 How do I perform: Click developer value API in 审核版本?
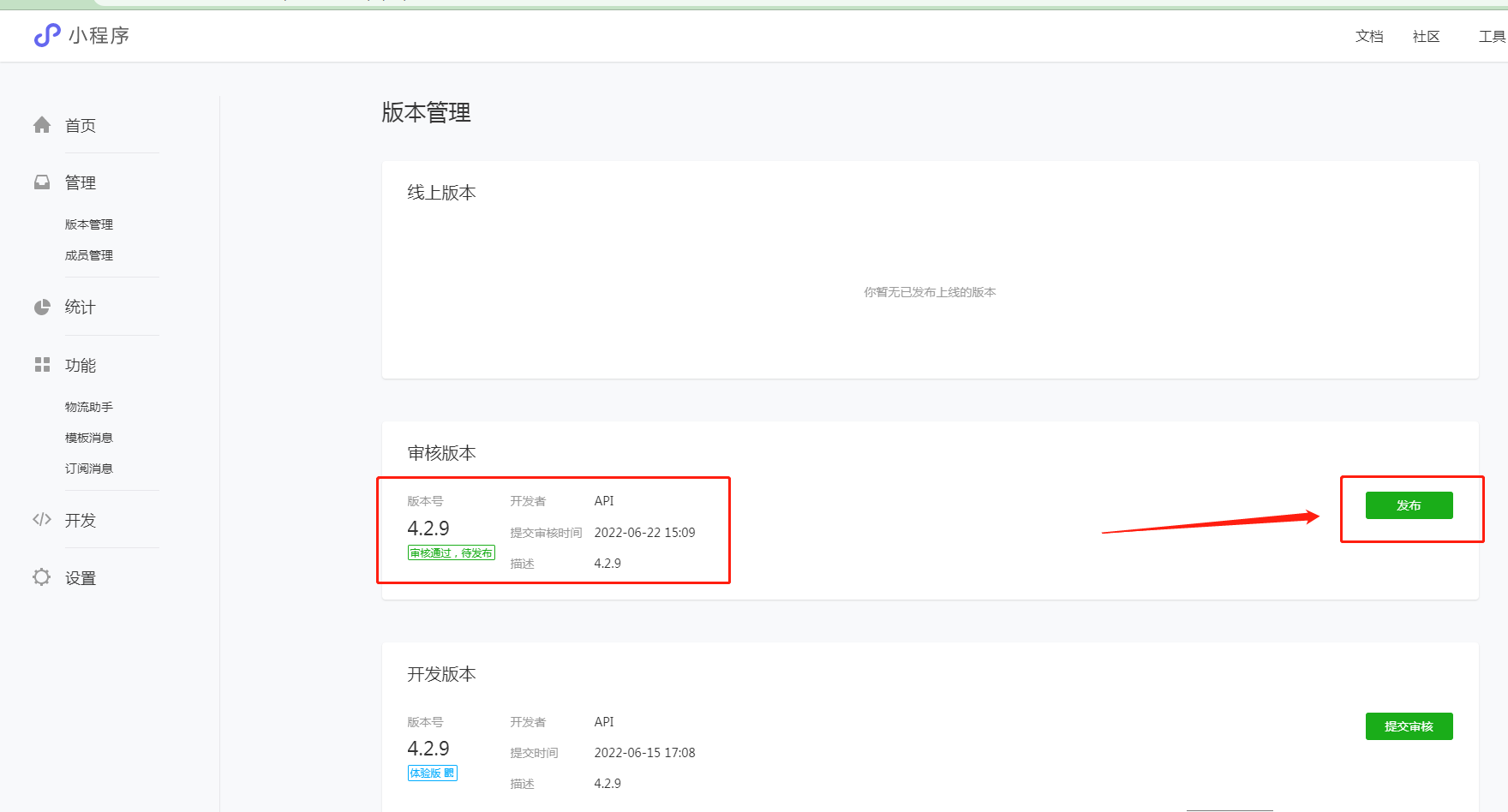604,501
